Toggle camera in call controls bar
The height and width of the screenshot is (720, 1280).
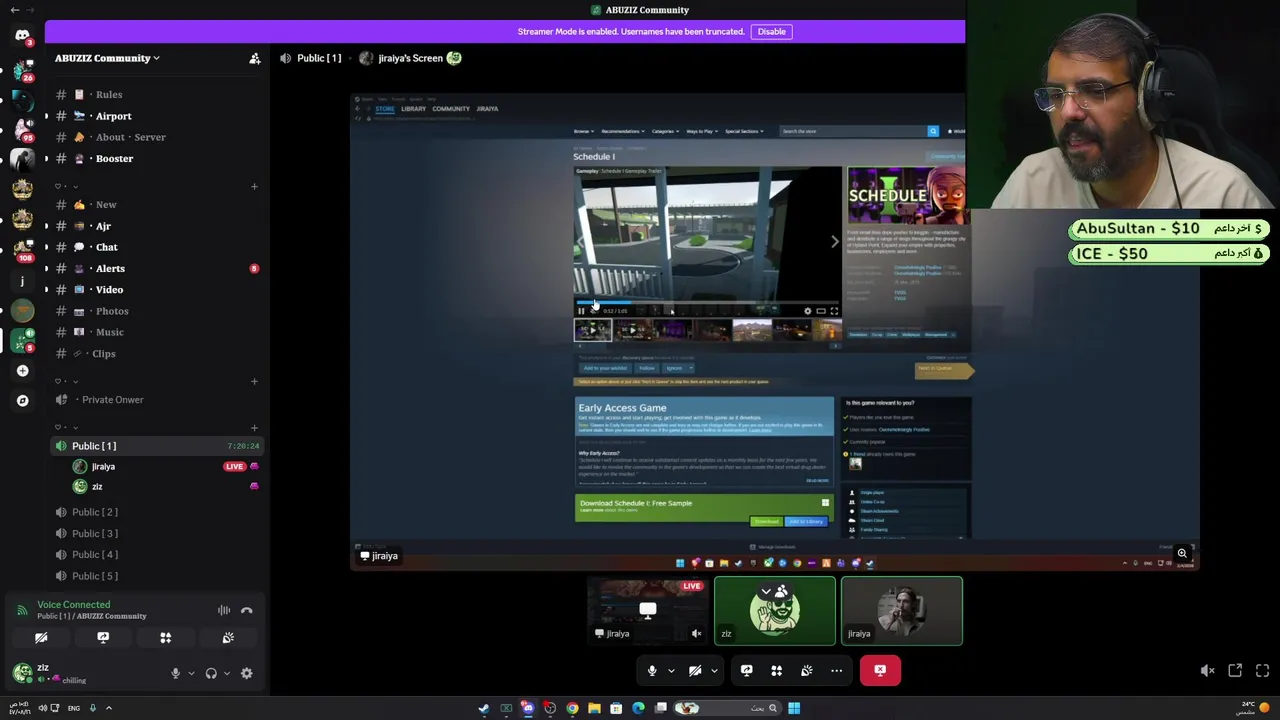695,670
